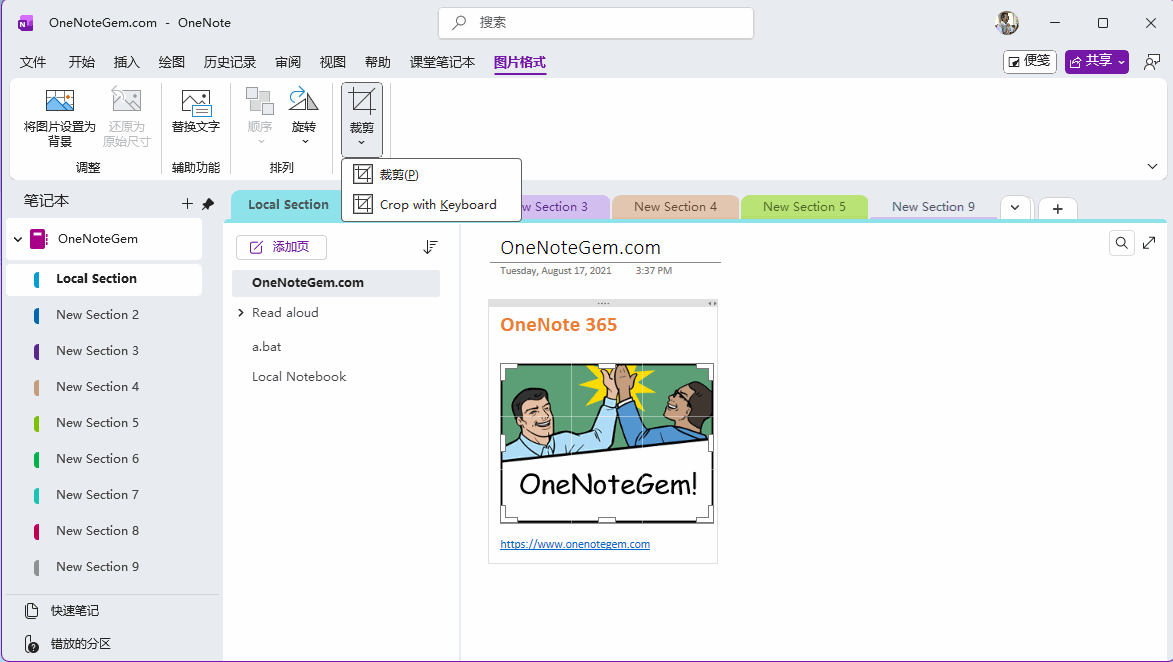1173x662 pixels.
Task: Click Set Picture as Background icon
Action: point(60,101)
